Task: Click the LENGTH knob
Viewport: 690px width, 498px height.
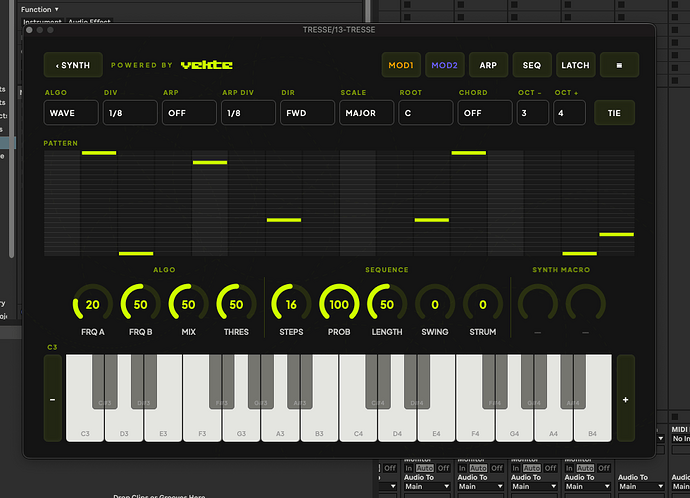Action: click(x=387, y=304)
